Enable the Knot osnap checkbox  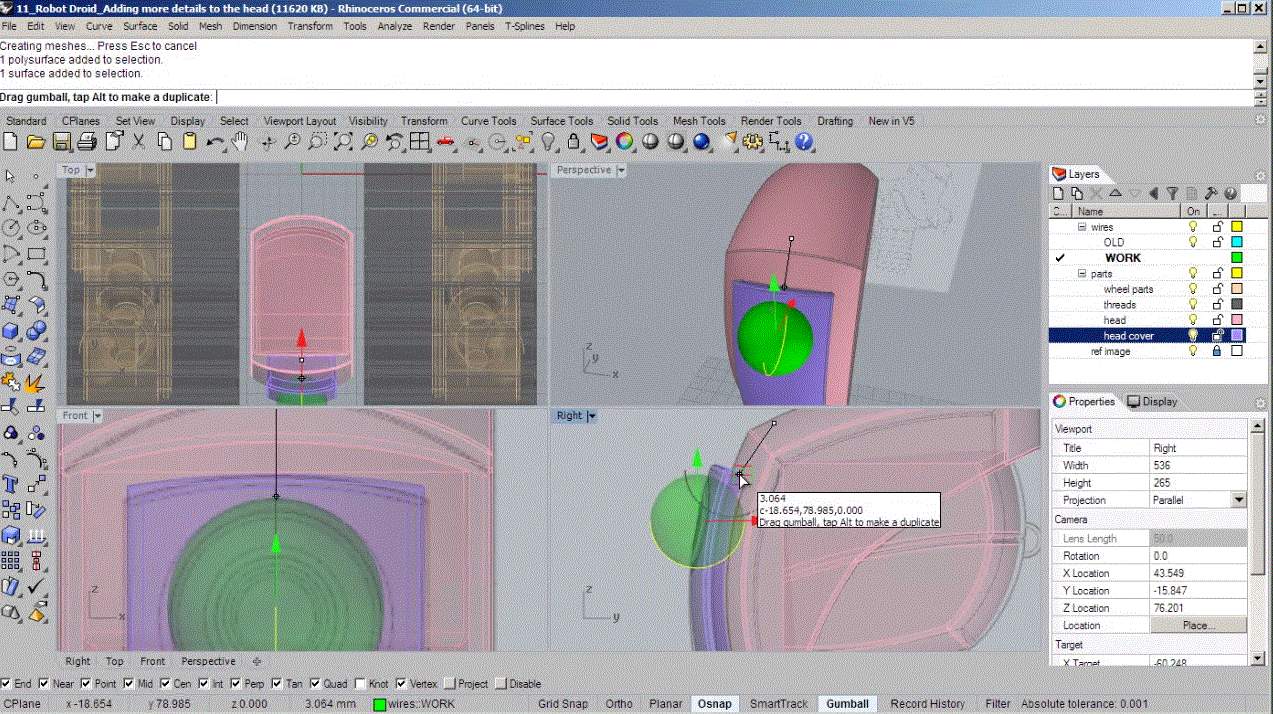[361, 684]
